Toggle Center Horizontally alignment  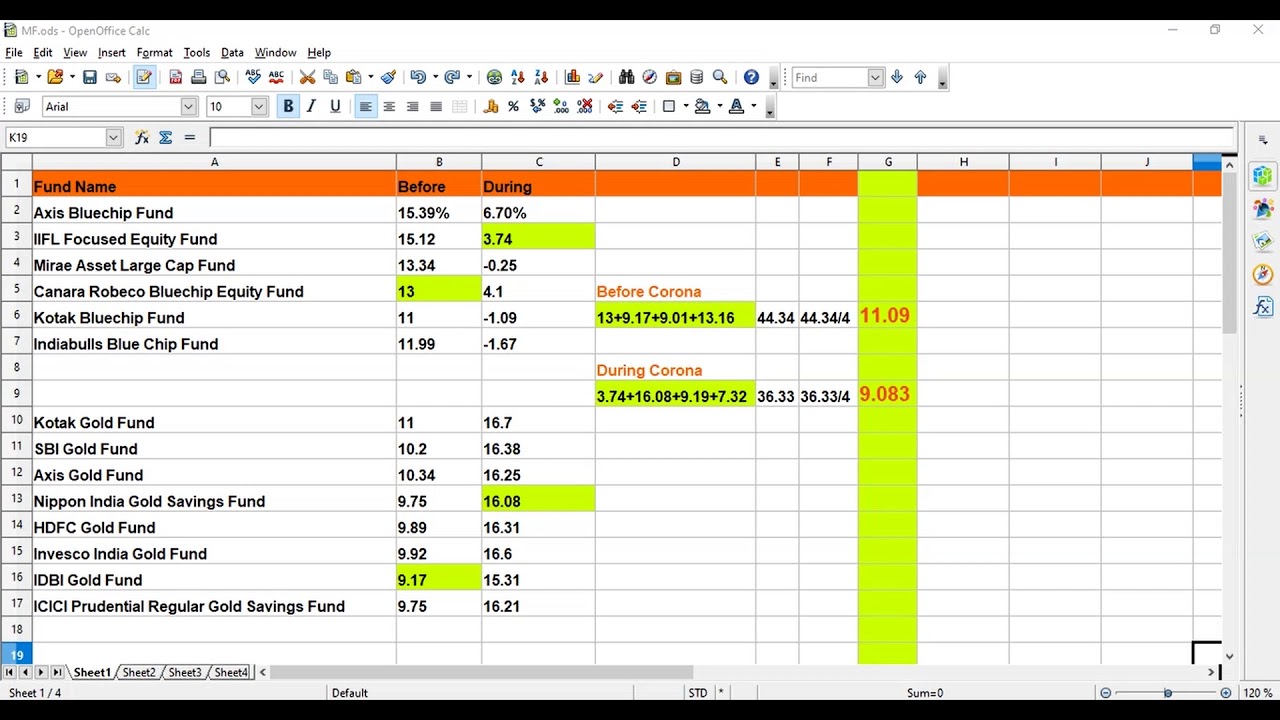(389, 106)
